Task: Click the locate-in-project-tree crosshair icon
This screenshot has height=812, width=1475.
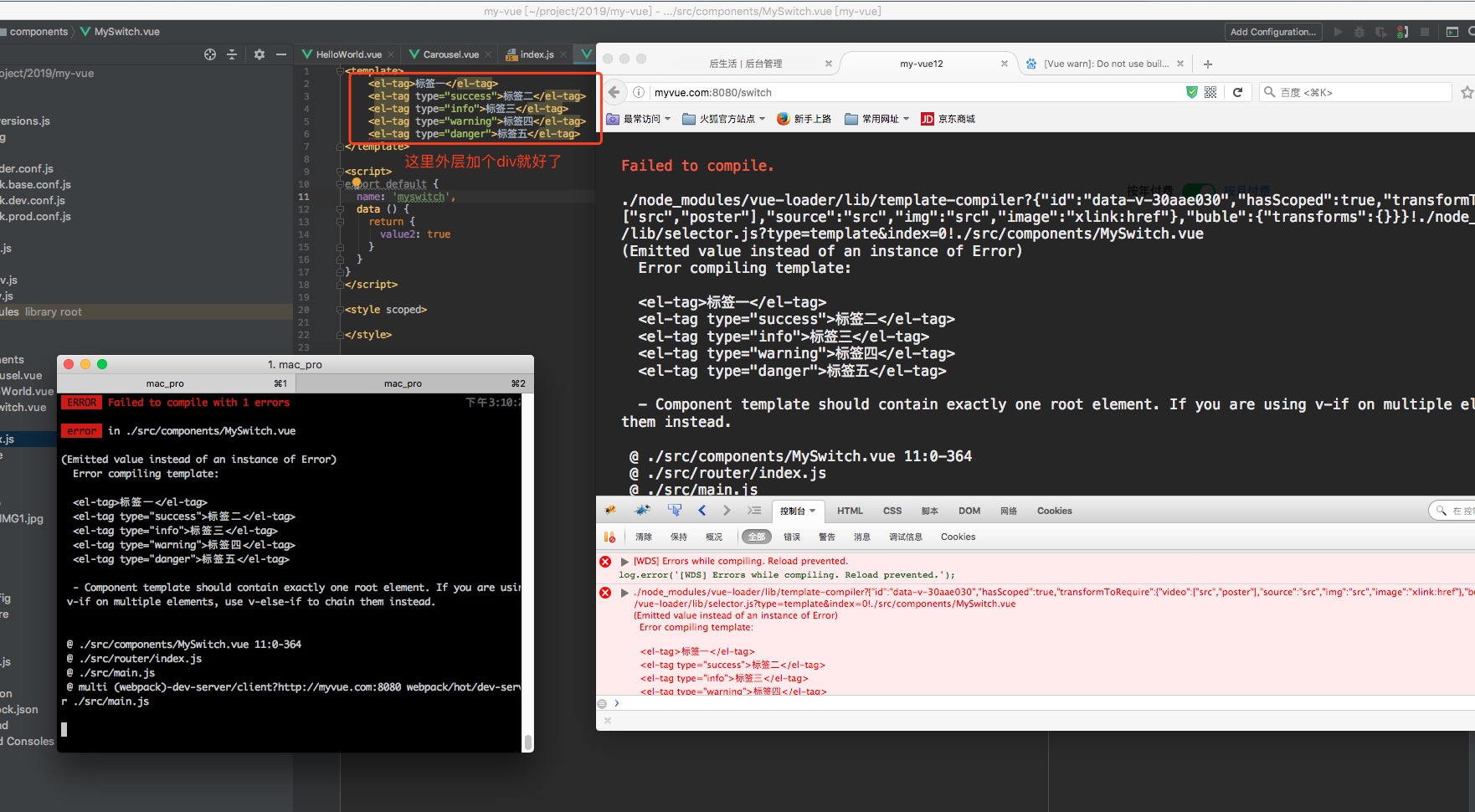Action: click(x=209, y=54)
